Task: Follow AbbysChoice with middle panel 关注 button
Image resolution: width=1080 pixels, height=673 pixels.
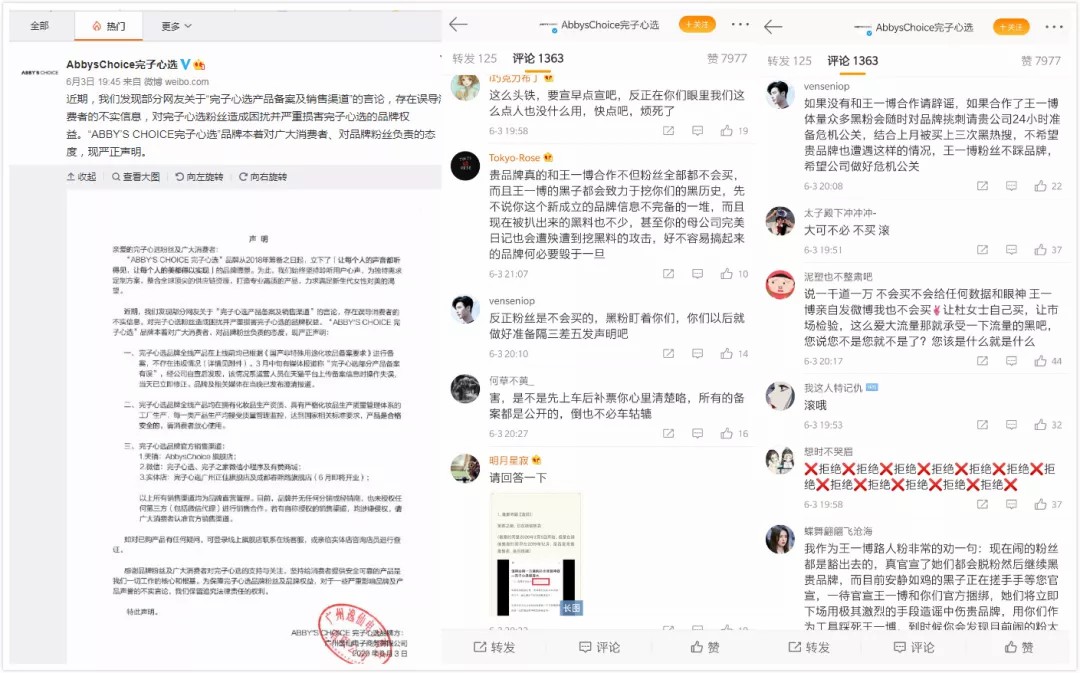Action: pos(697,24)
